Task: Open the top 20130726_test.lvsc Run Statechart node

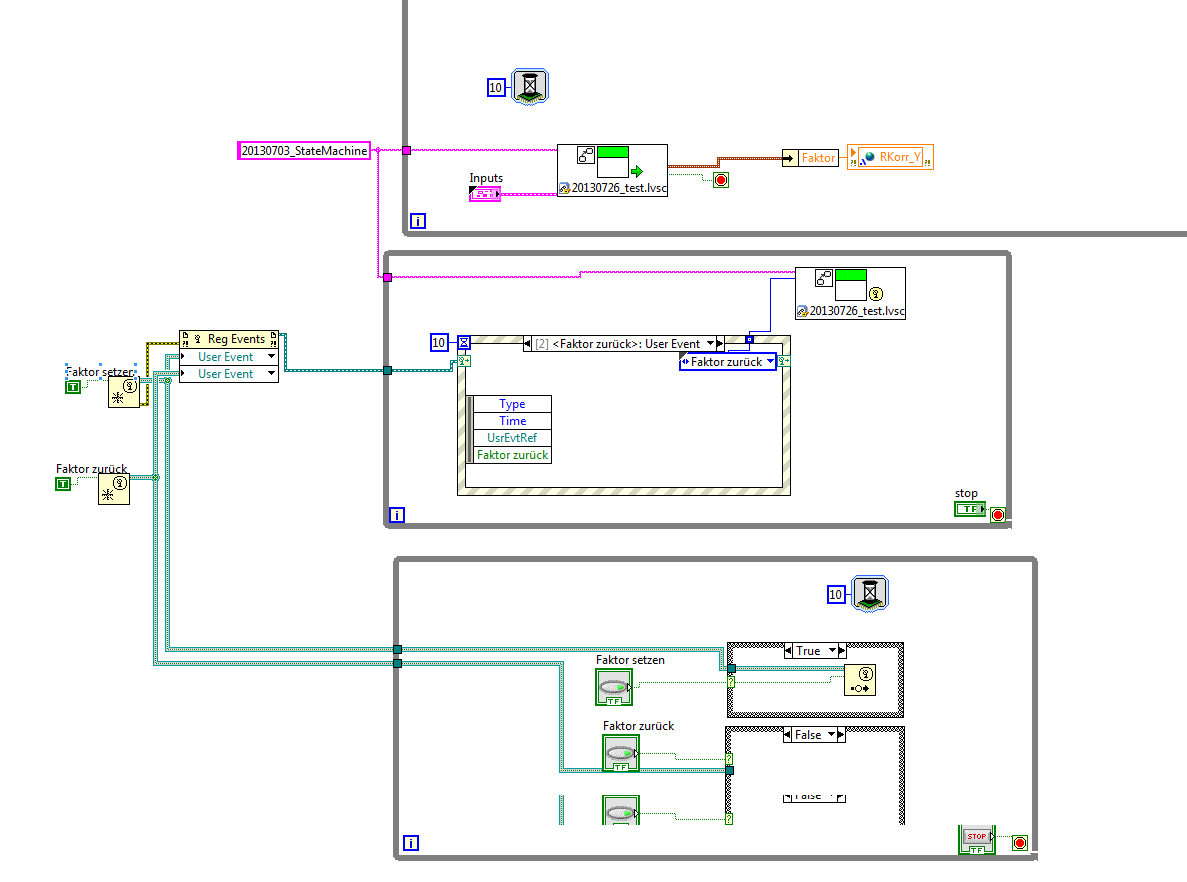Action: (x=612, y=170)
